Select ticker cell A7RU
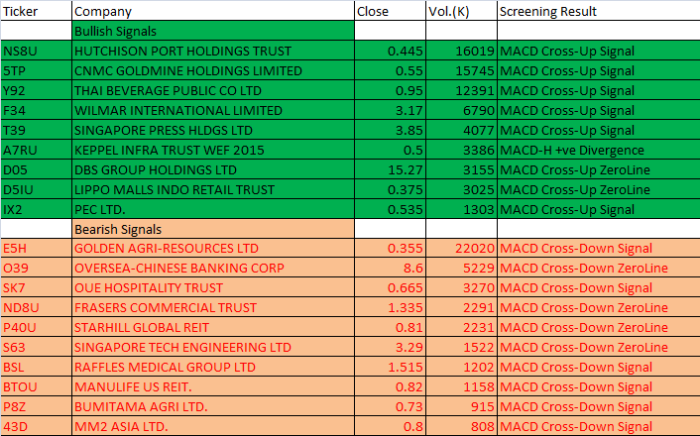The height and width of the screenshot is (436, 700). pyautogui.click(x=36, y=150)
